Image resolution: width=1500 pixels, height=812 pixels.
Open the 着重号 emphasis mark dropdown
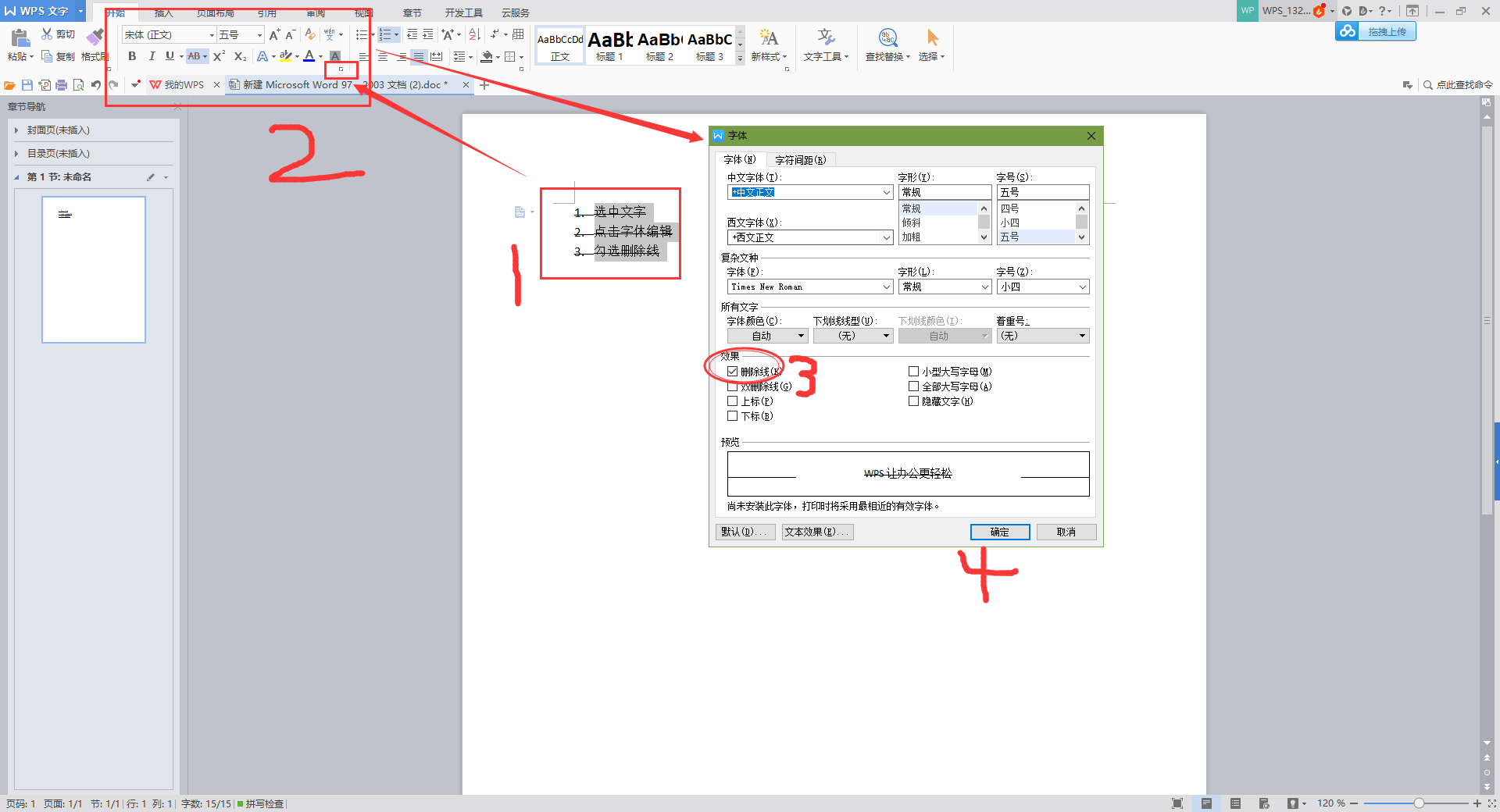click(x=1043, y=336)
